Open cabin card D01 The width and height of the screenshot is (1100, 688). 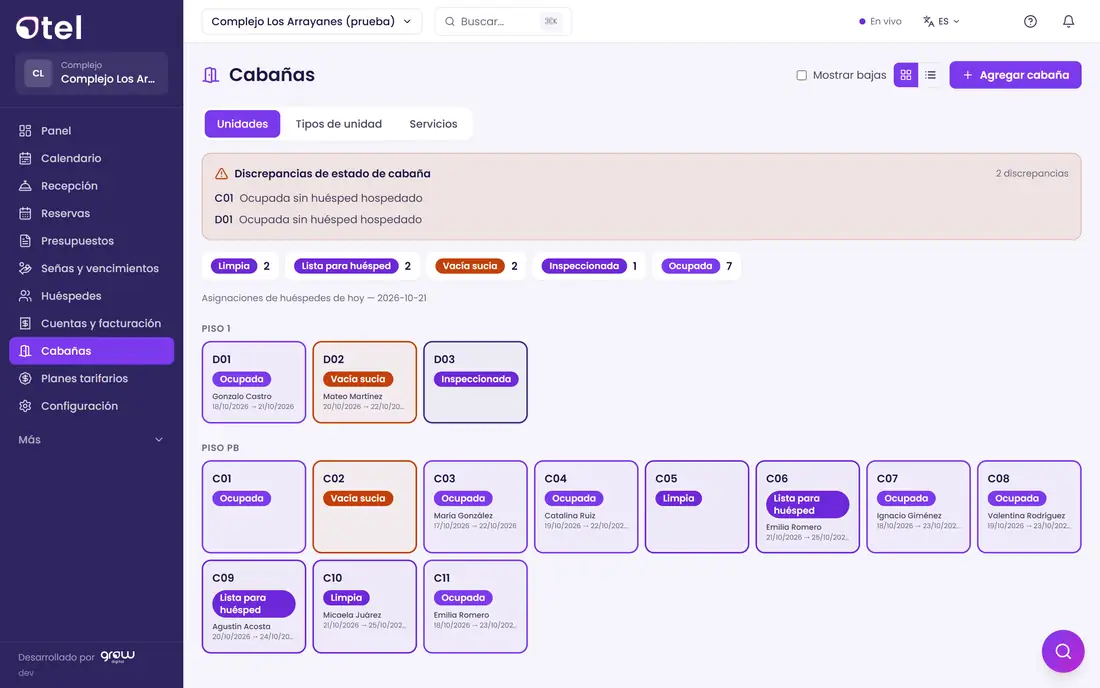254,382
